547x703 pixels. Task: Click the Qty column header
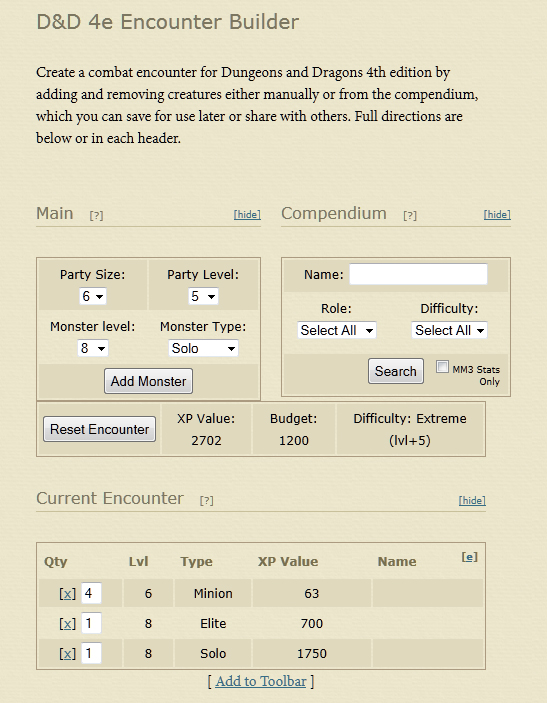point(56,562)
